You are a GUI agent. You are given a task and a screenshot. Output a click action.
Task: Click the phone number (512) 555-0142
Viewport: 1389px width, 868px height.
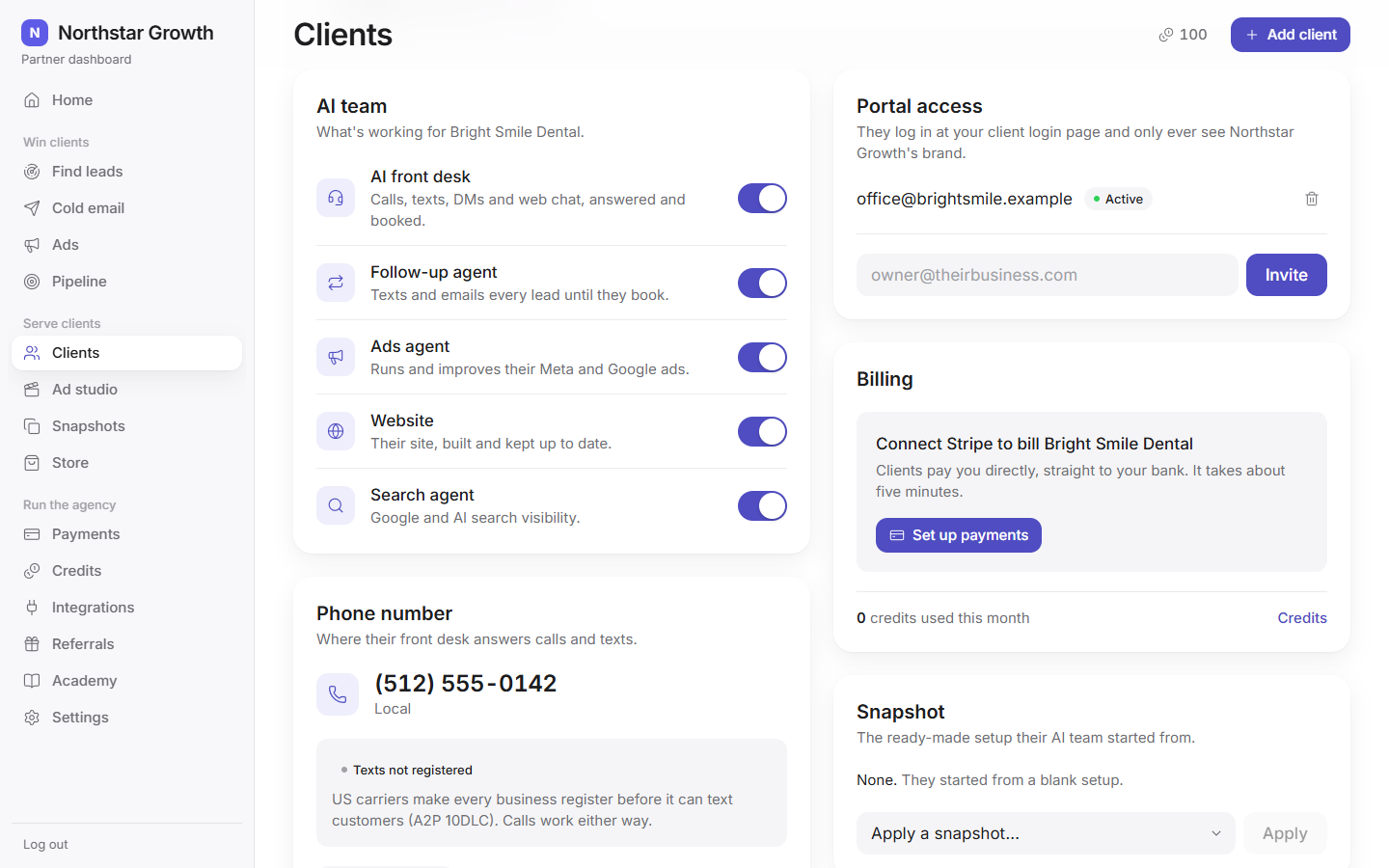coord(466,683)
